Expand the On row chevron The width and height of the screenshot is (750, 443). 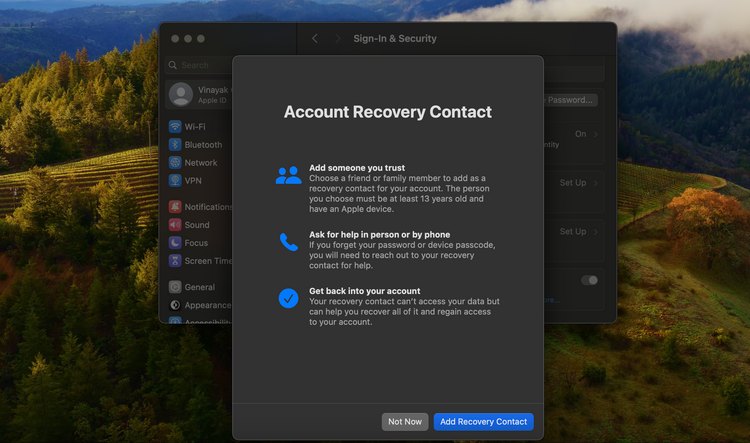[596, 134]
